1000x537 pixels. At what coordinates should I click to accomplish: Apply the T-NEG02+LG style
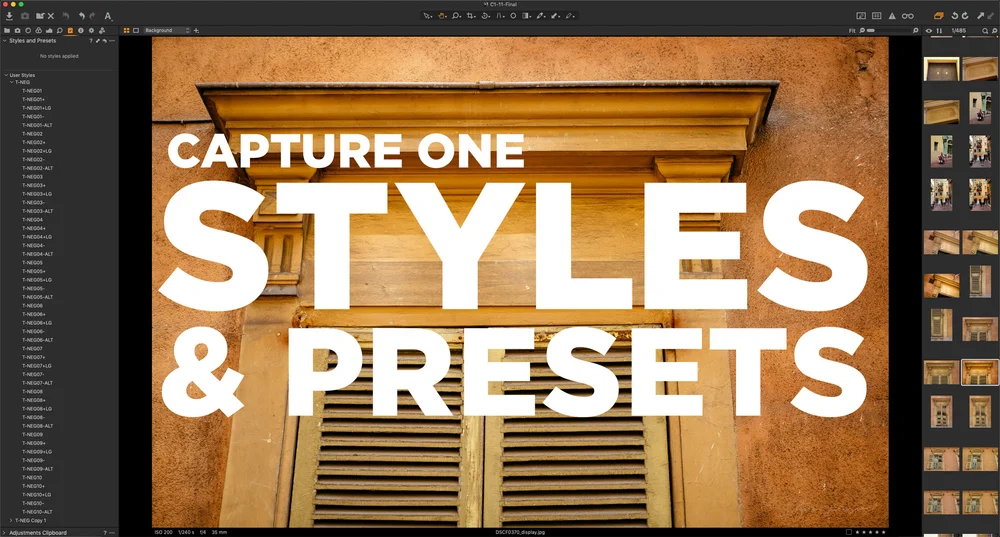tap(37, 151)
